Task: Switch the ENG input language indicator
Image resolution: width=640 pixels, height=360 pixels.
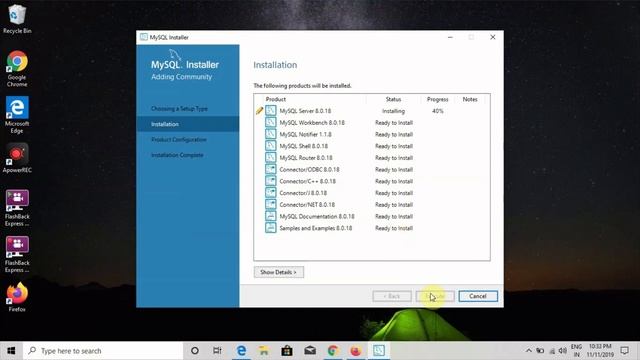Action: (576, 351)
